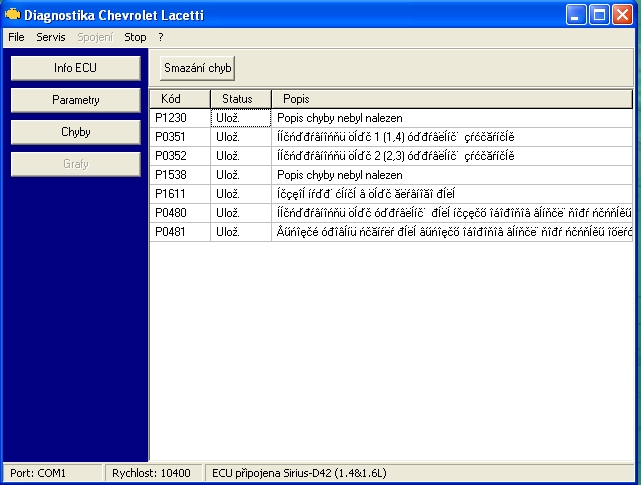
Task: Open the Servis menu
Action: click(x=51, y=37)
